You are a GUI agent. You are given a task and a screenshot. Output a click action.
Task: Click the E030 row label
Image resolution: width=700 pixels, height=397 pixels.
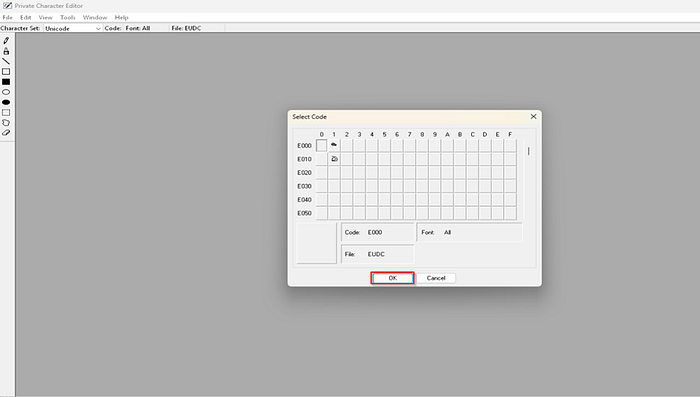coord(304,186)
